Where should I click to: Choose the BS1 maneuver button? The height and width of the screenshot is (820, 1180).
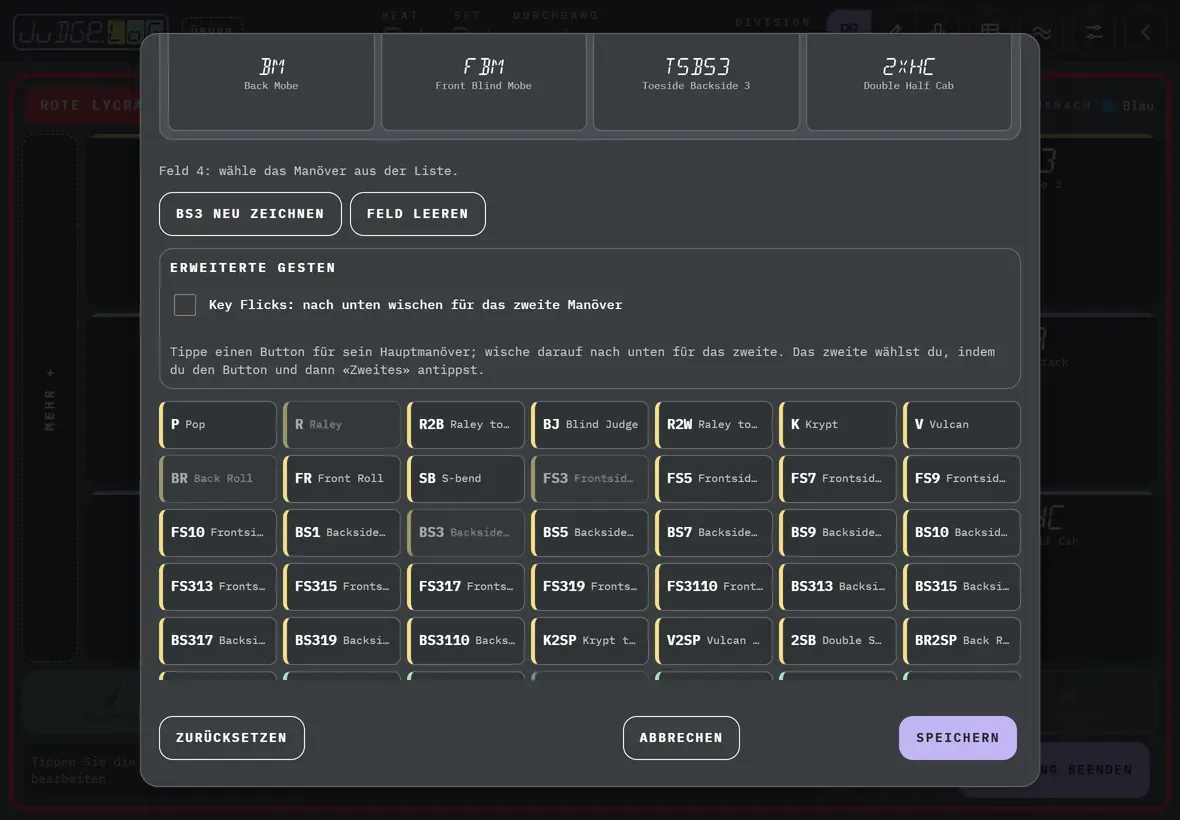(x=342, y=533)
